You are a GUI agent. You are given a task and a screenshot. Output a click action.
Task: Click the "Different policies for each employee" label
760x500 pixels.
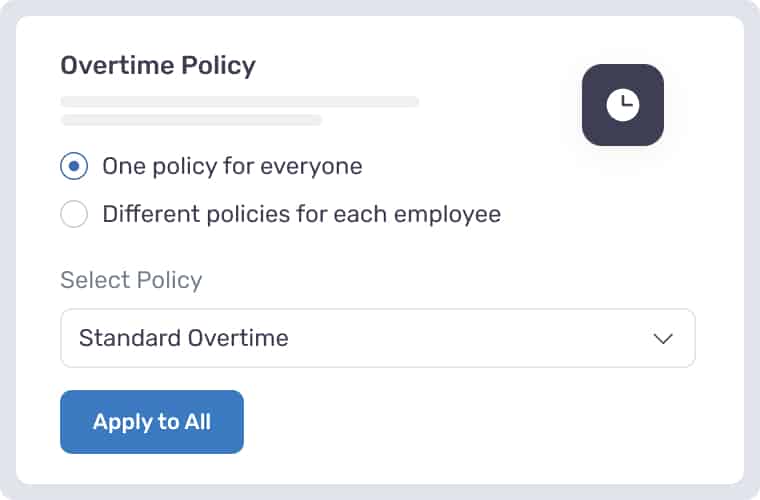pyautogui.click(x=301, y=214)
